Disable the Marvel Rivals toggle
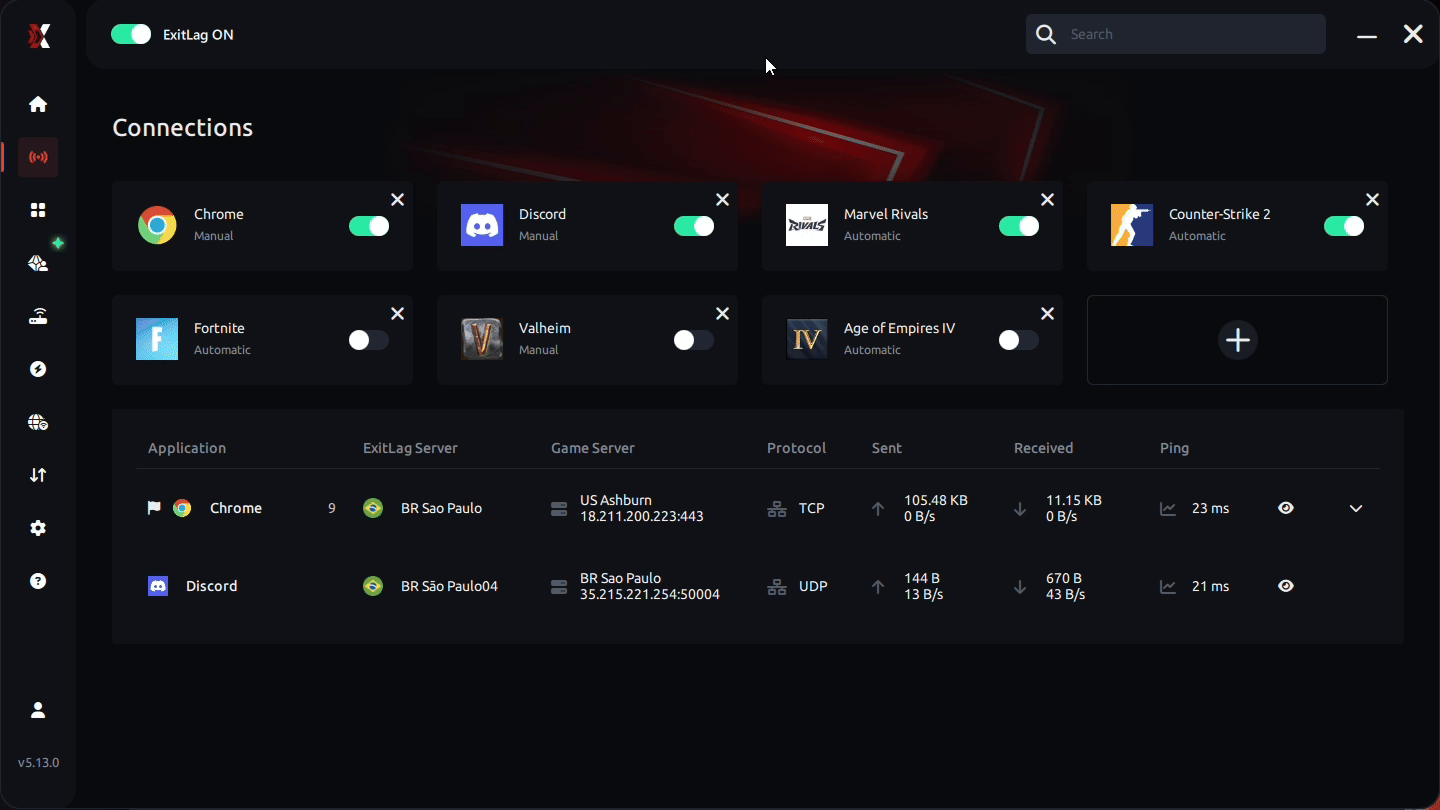Screen dimensions: 1440x810 click(1019, 226)
